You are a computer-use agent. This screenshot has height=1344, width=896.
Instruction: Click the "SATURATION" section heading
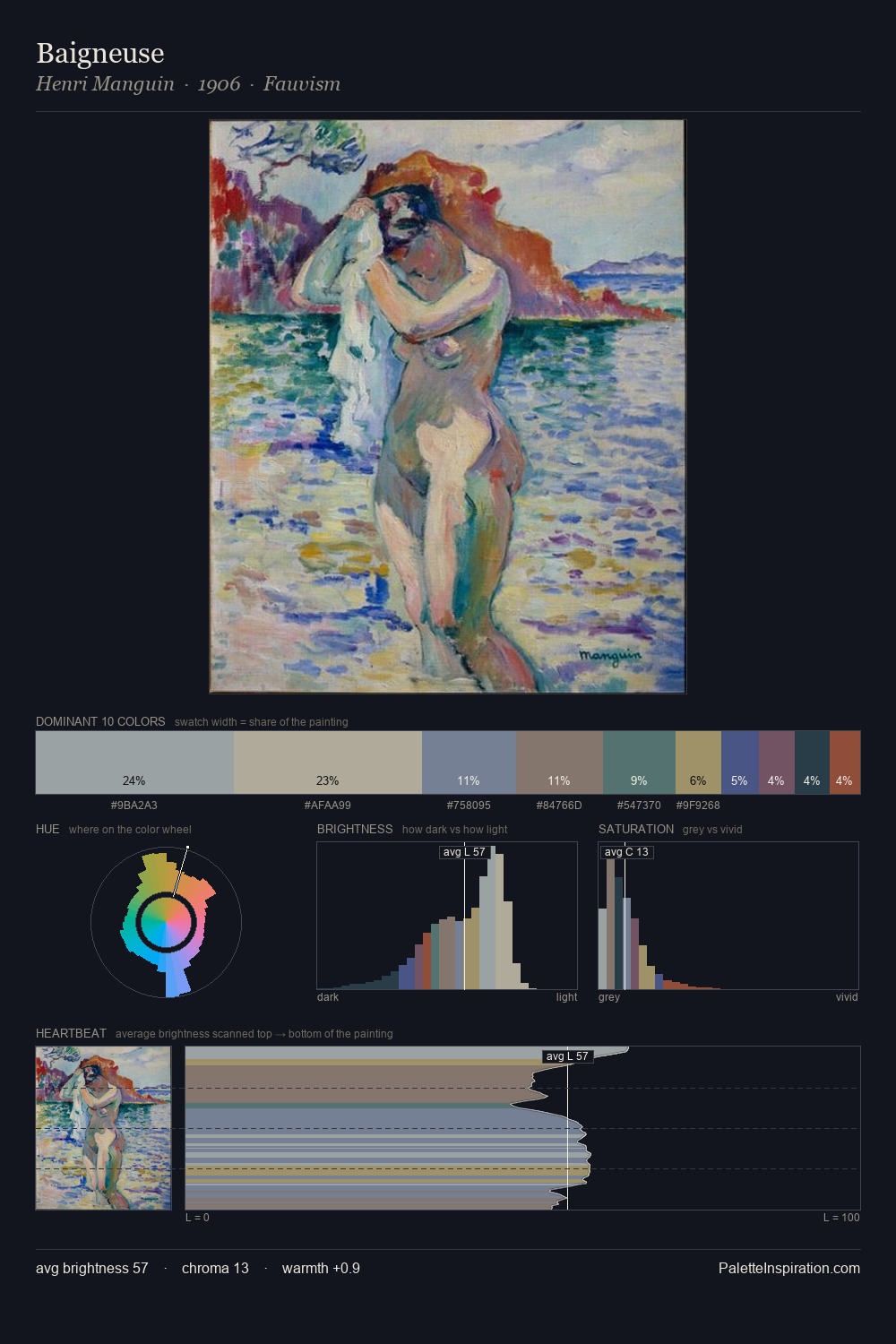point(636,829)
